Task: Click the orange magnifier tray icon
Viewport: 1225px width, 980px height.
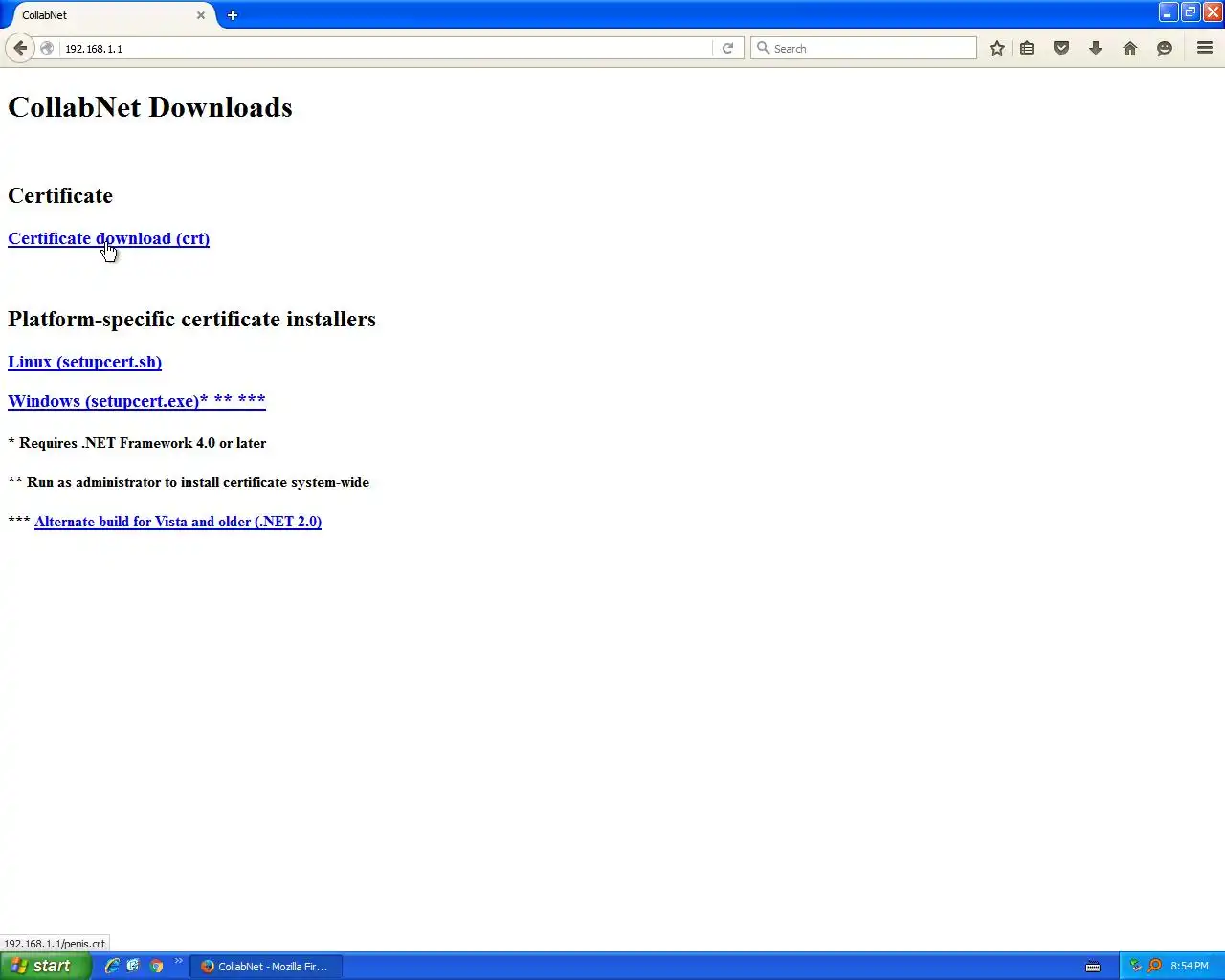Action: pyautogui.click(x=1154, y=966)
